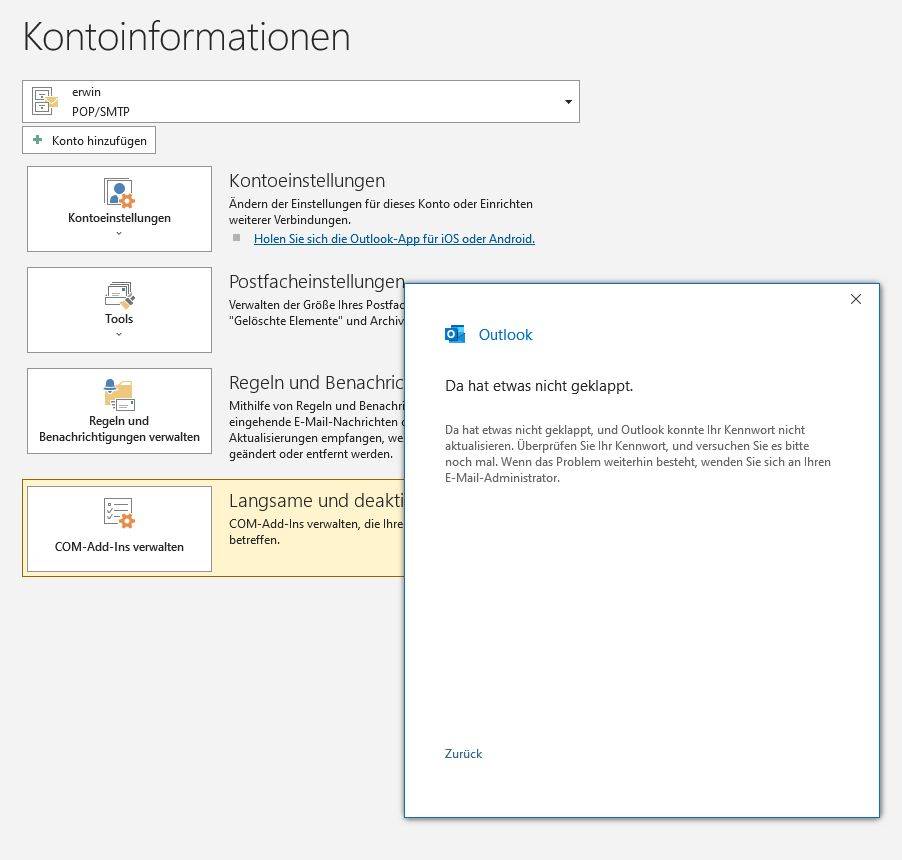Viewport: 902px width, 860px height.
Task: Click the Kontoinformationen page title
Action: pos(186,37)
